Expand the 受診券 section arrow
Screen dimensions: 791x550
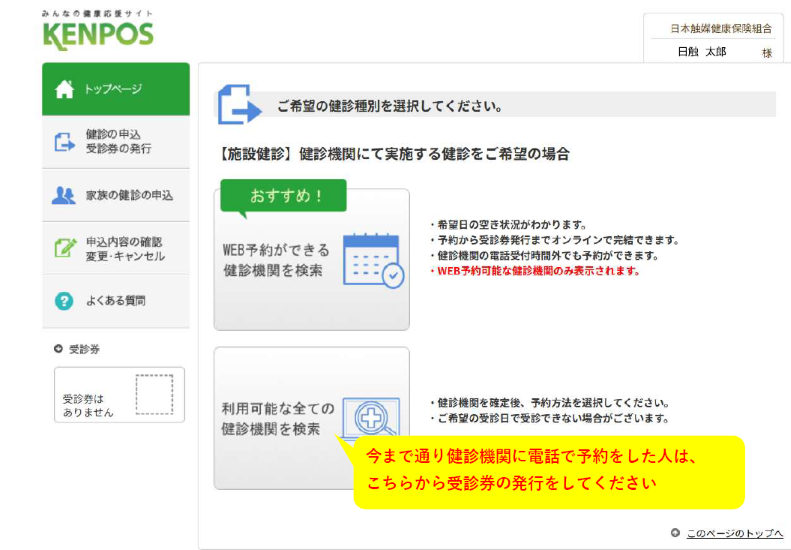coord(58,349)
